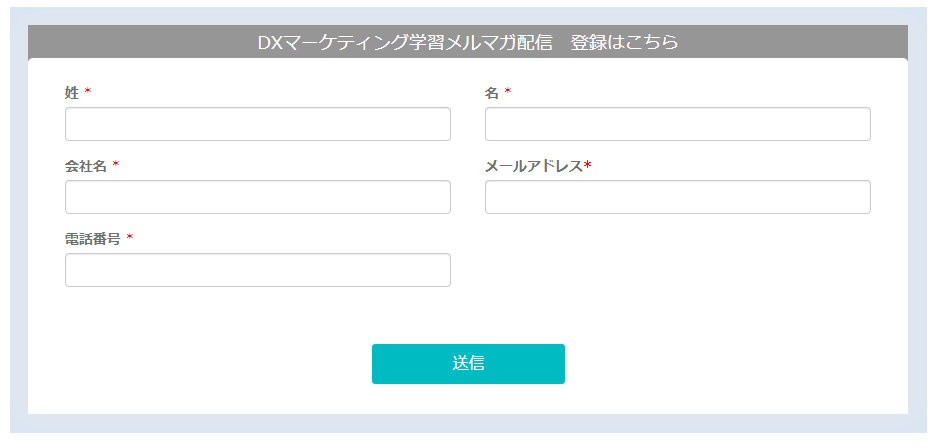Click the 姓 field label text
The image size is (938, 448).
[x=72, y=92]
